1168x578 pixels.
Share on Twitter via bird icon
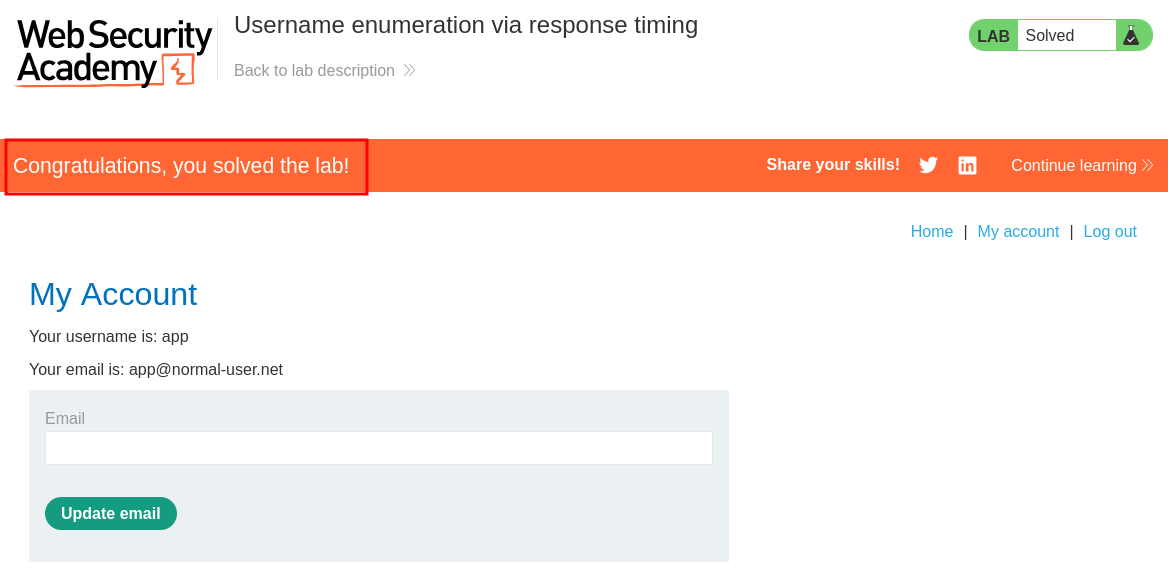928,165
